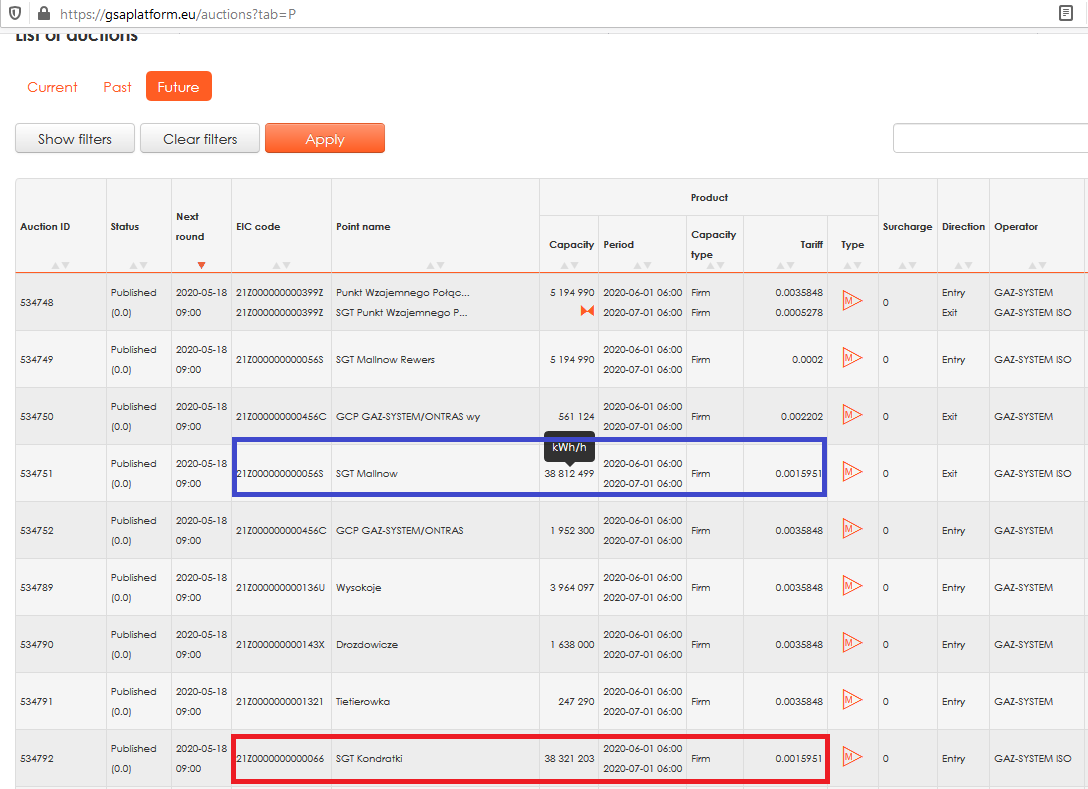The width and height of the screenshot is (1088, 789).
Task: Click the monthly type icon for auction 534791
Action: point(852,699)
